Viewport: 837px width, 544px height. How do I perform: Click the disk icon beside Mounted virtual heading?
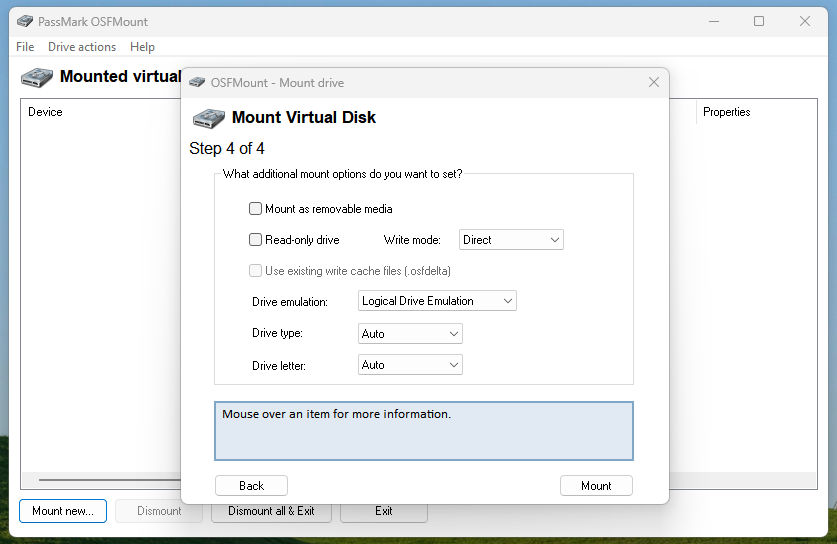point(37,77)
